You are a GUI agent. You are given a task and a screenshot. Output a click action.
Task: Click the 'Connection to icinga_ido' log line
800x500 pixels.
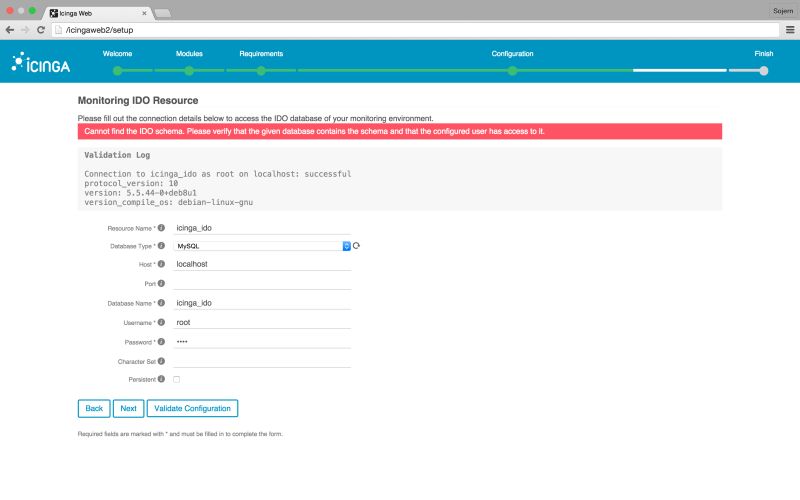click(x=218, y=174)
